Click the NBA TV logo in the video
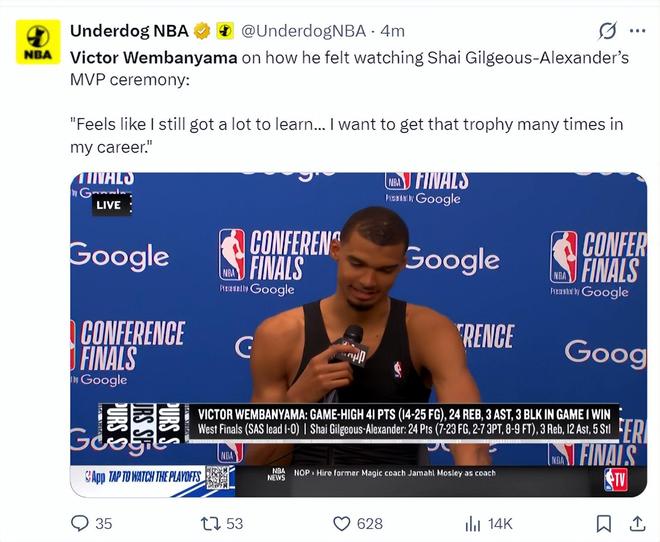 [616, 480]
